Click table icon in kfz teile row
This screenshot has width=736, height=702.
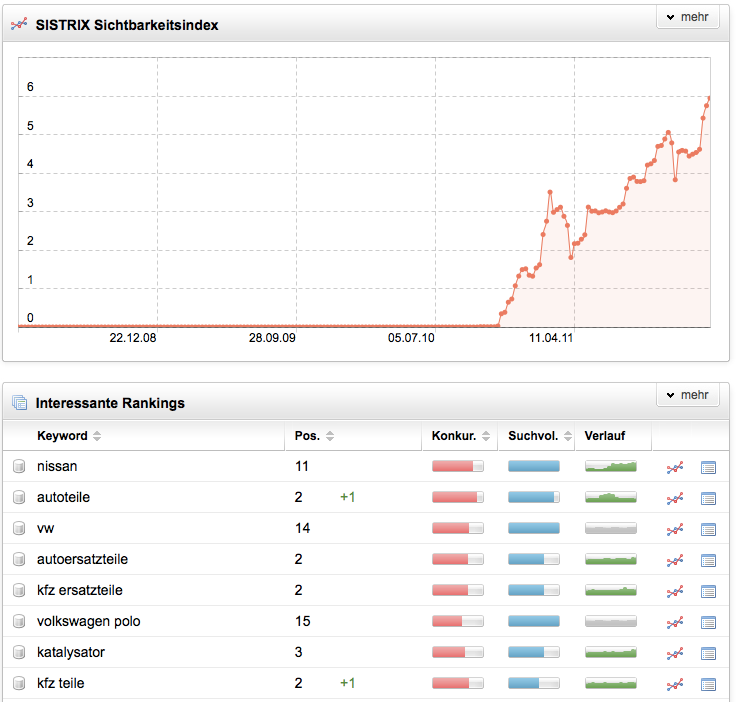pyautogui.click(x=708, y=684)
